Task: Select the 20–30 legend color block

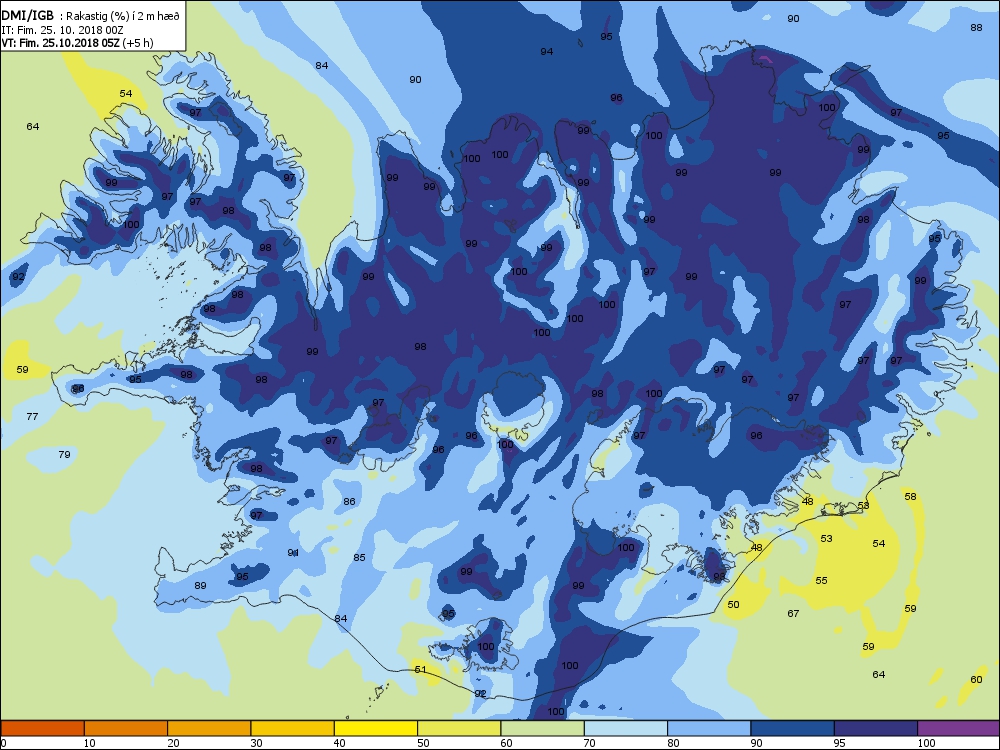Action: [209, 728]
